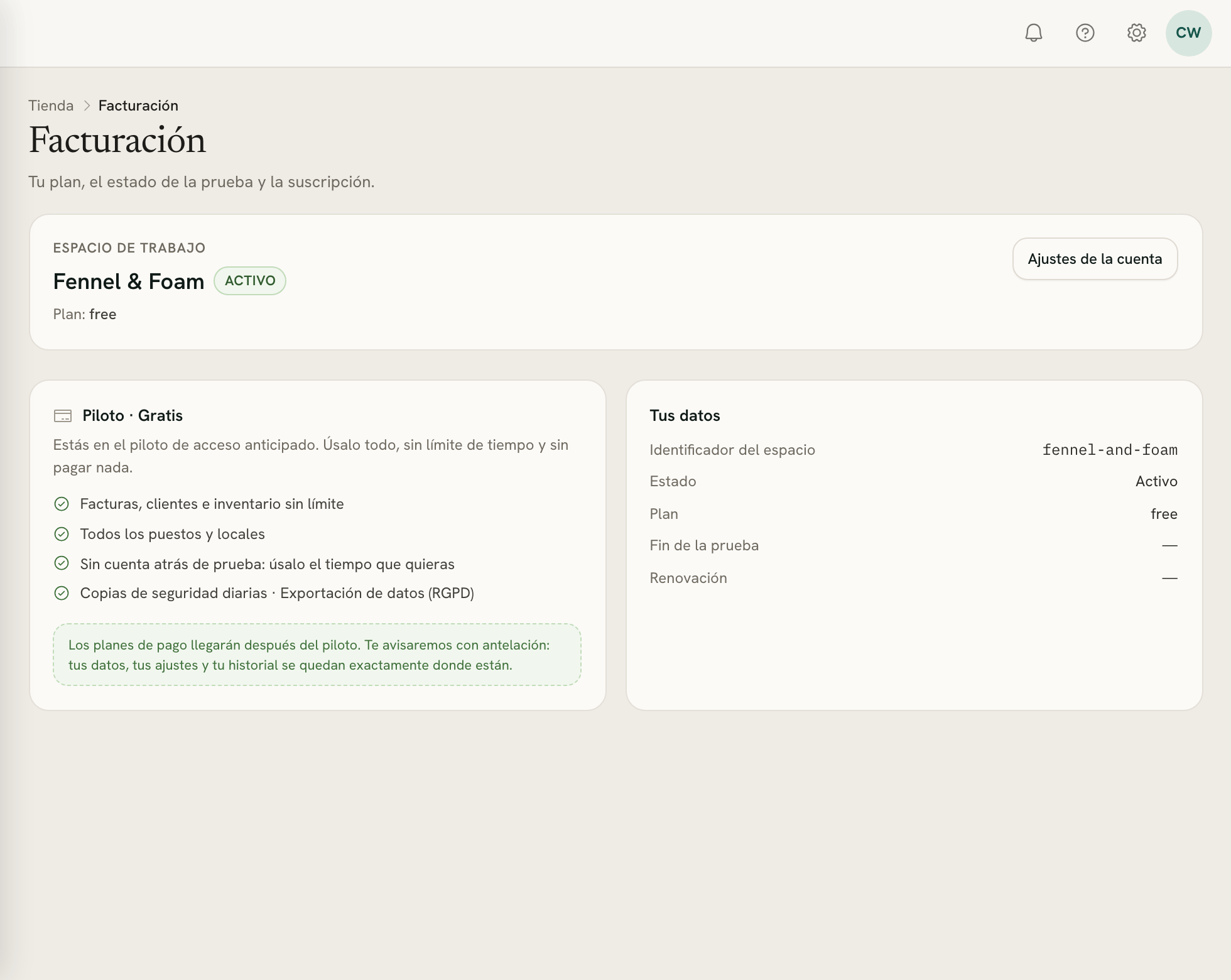The image size is (1231, 980).
Task: Click the card icon beside Piloto · Gratis
Action: click(x=63, y=416)
